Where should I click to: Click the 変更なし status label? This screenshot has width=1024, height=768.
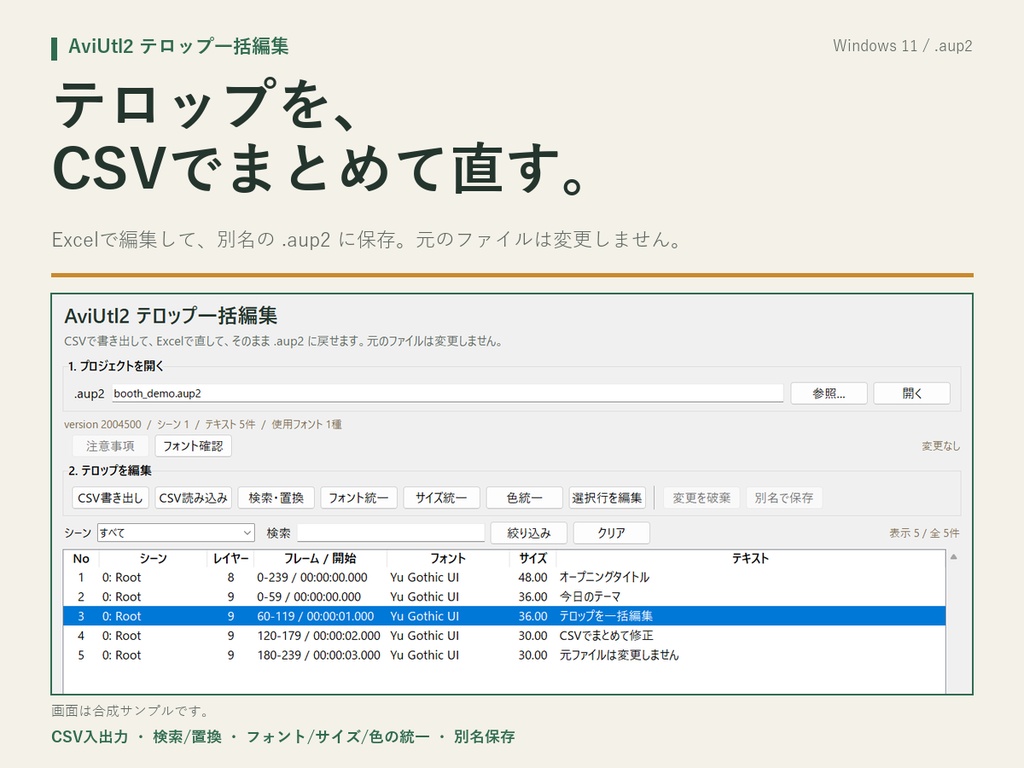click(940, 446)
